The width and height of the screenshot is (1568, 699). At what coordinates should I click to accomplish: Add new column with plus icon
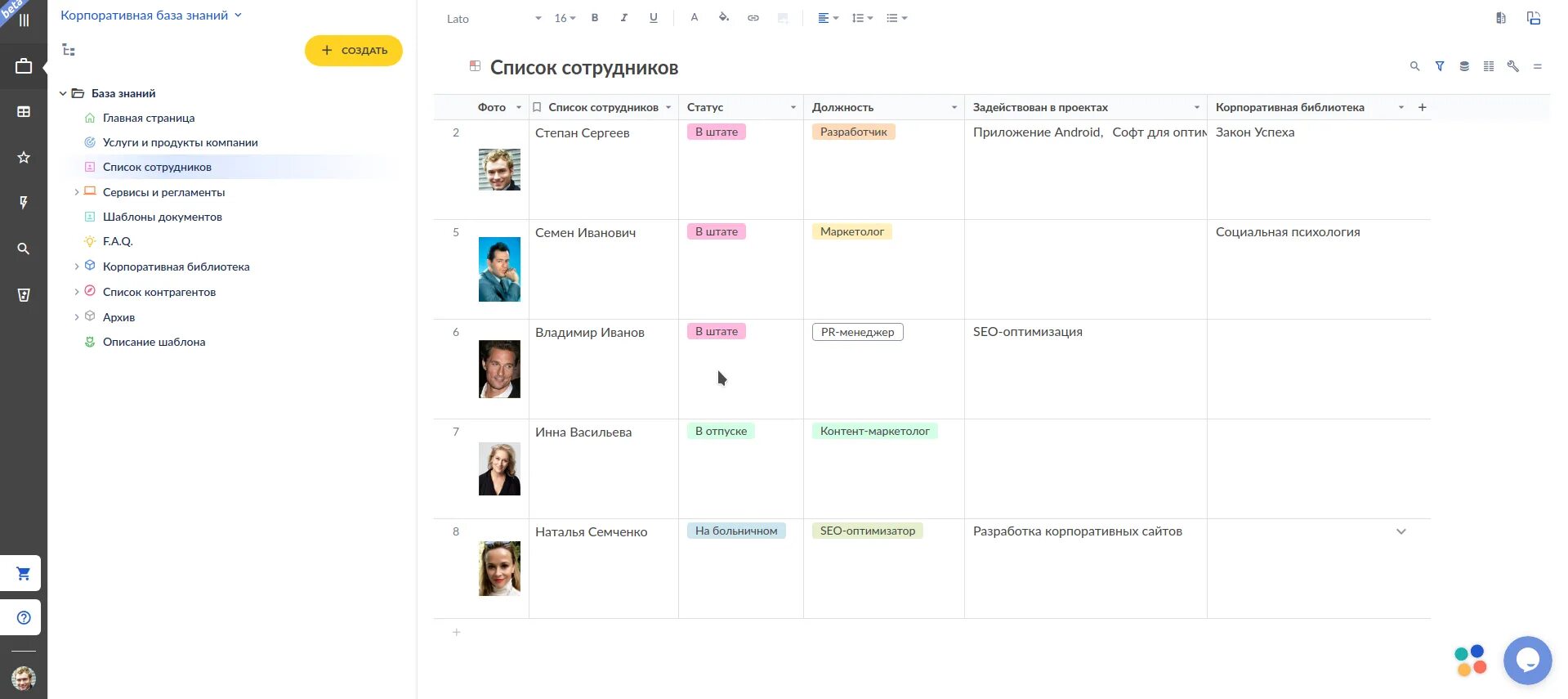pyautogui.click(x=1422, y=107)
